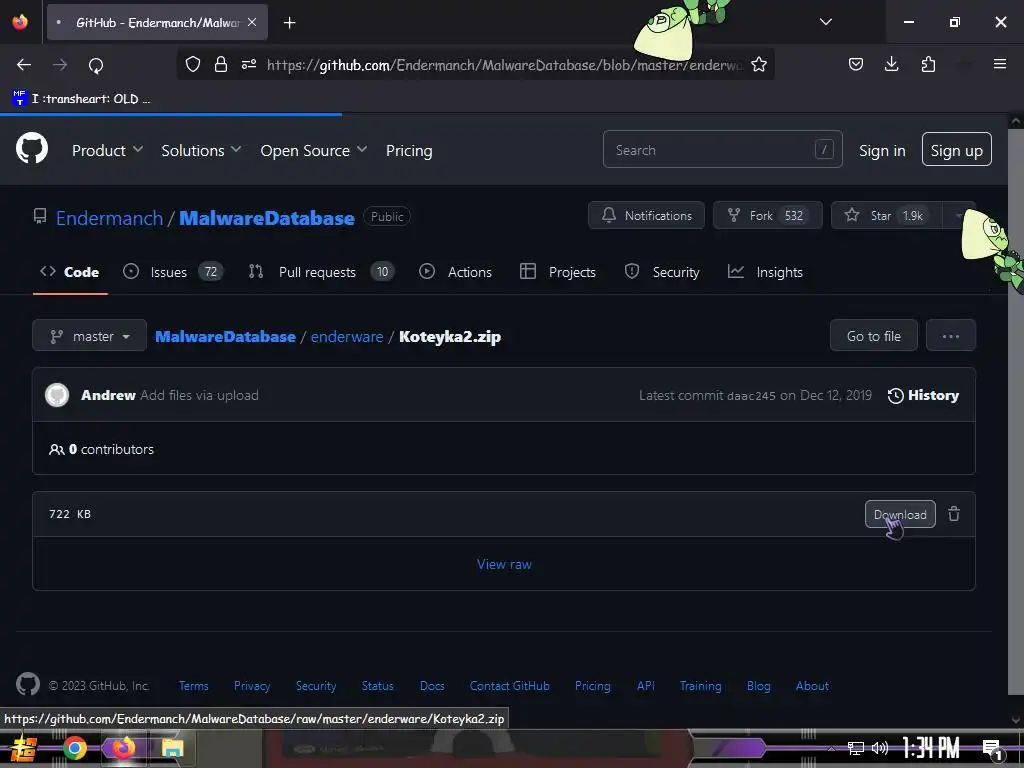Viewport: 1024px width, 768px height.
Task: Open the master branch selector dropdown
Action: point(89,336)
